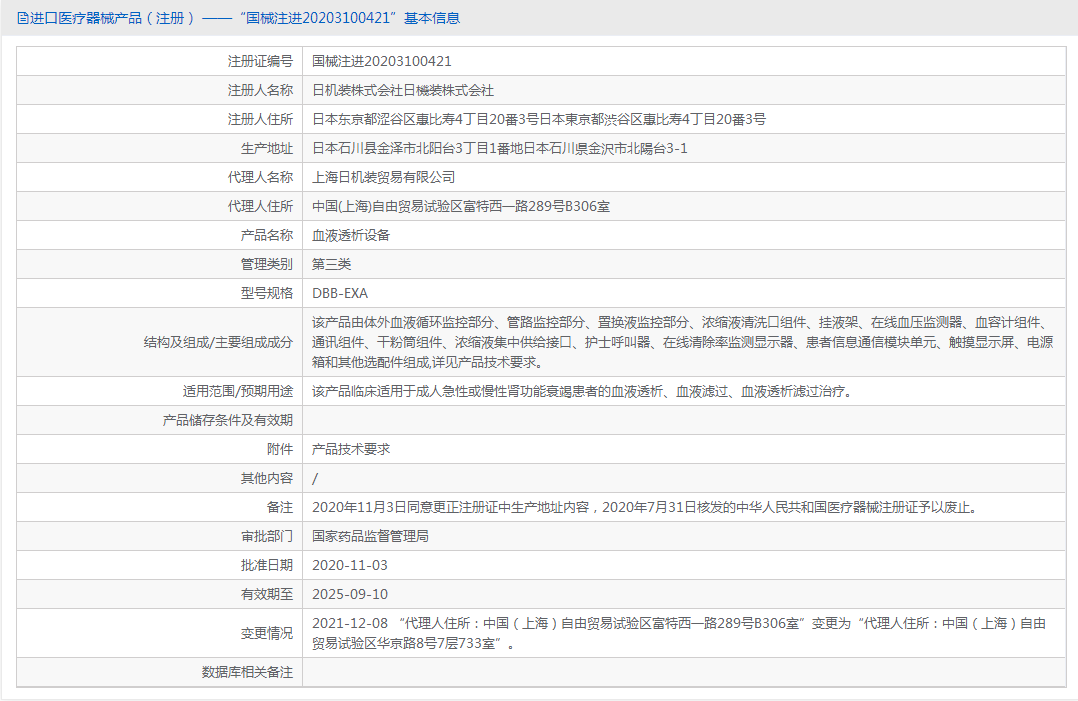Select approval department 国家药品监督管理局

(x=371, y=536)
